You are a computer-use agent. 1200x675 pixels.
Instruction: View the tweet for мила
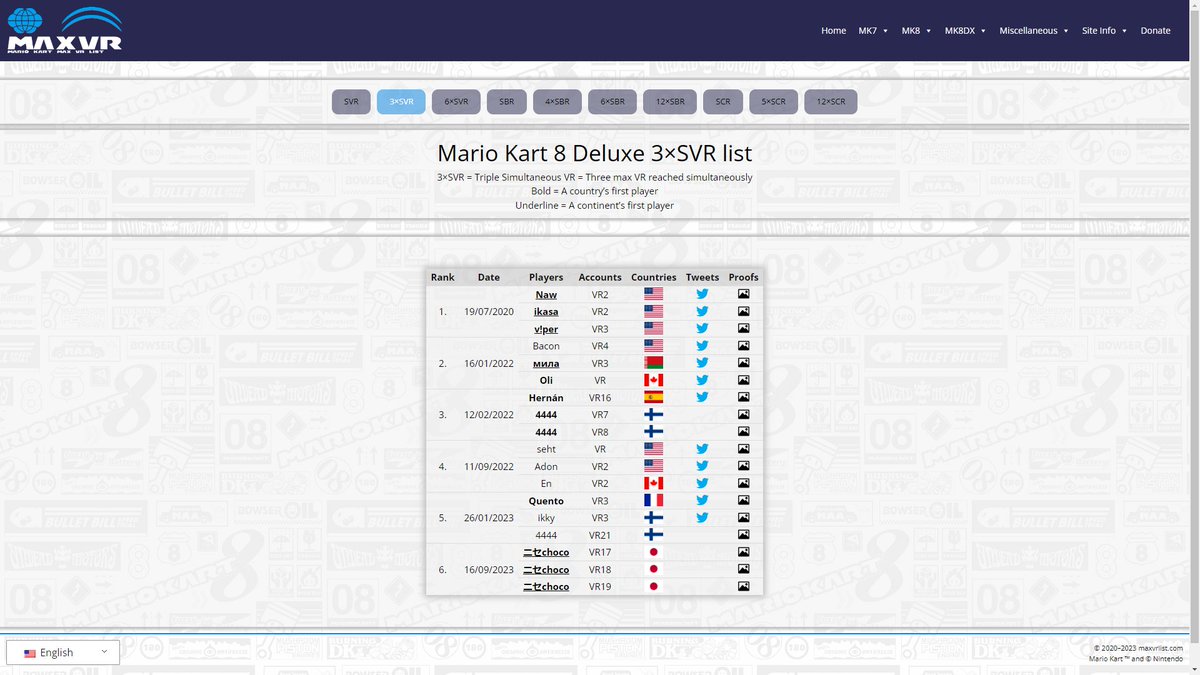pyautogui.click(x=702, y=363)
